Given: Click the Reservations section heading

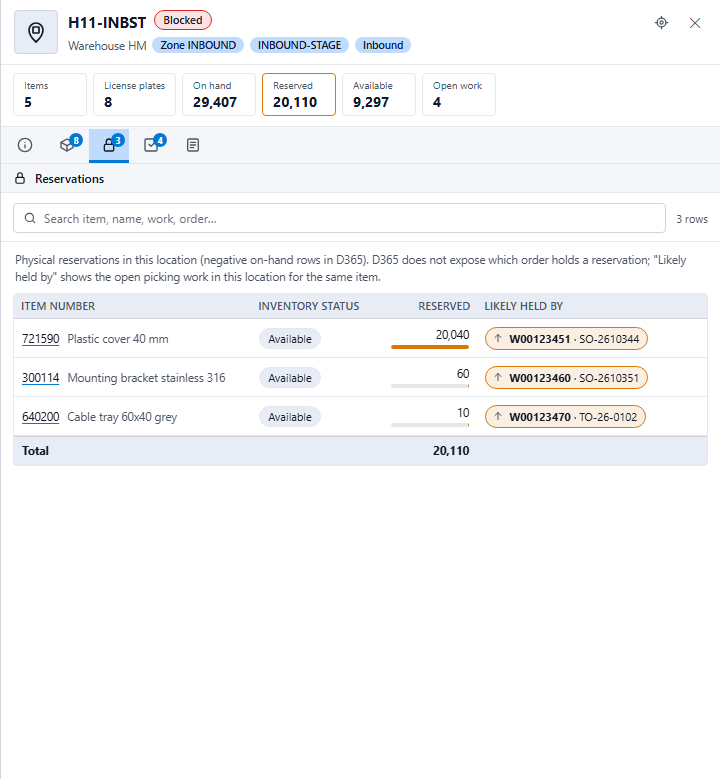Looking at the screenshot, I should [70, 179].
